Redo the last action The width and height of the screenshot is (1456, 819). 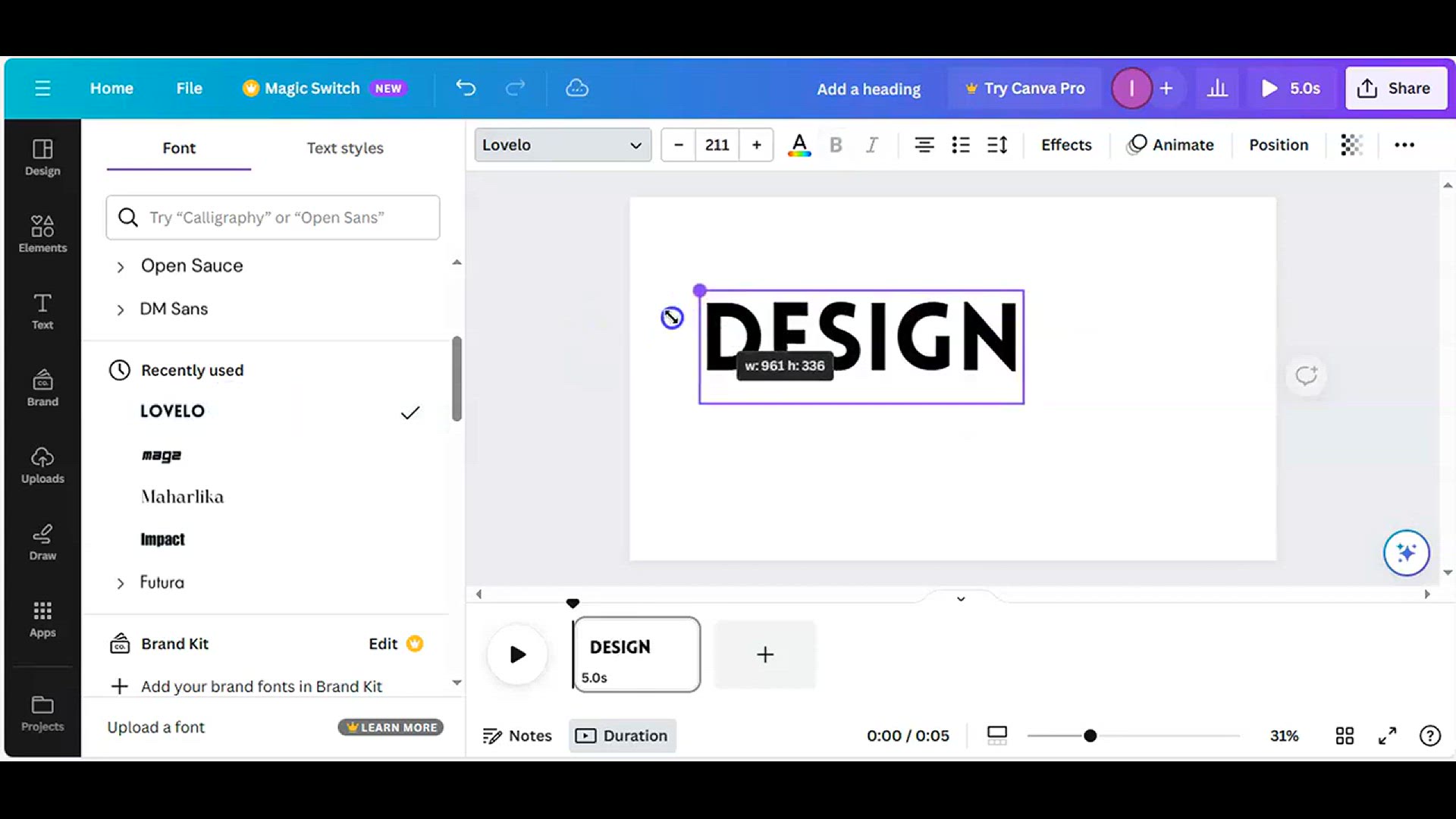[515, 88]
